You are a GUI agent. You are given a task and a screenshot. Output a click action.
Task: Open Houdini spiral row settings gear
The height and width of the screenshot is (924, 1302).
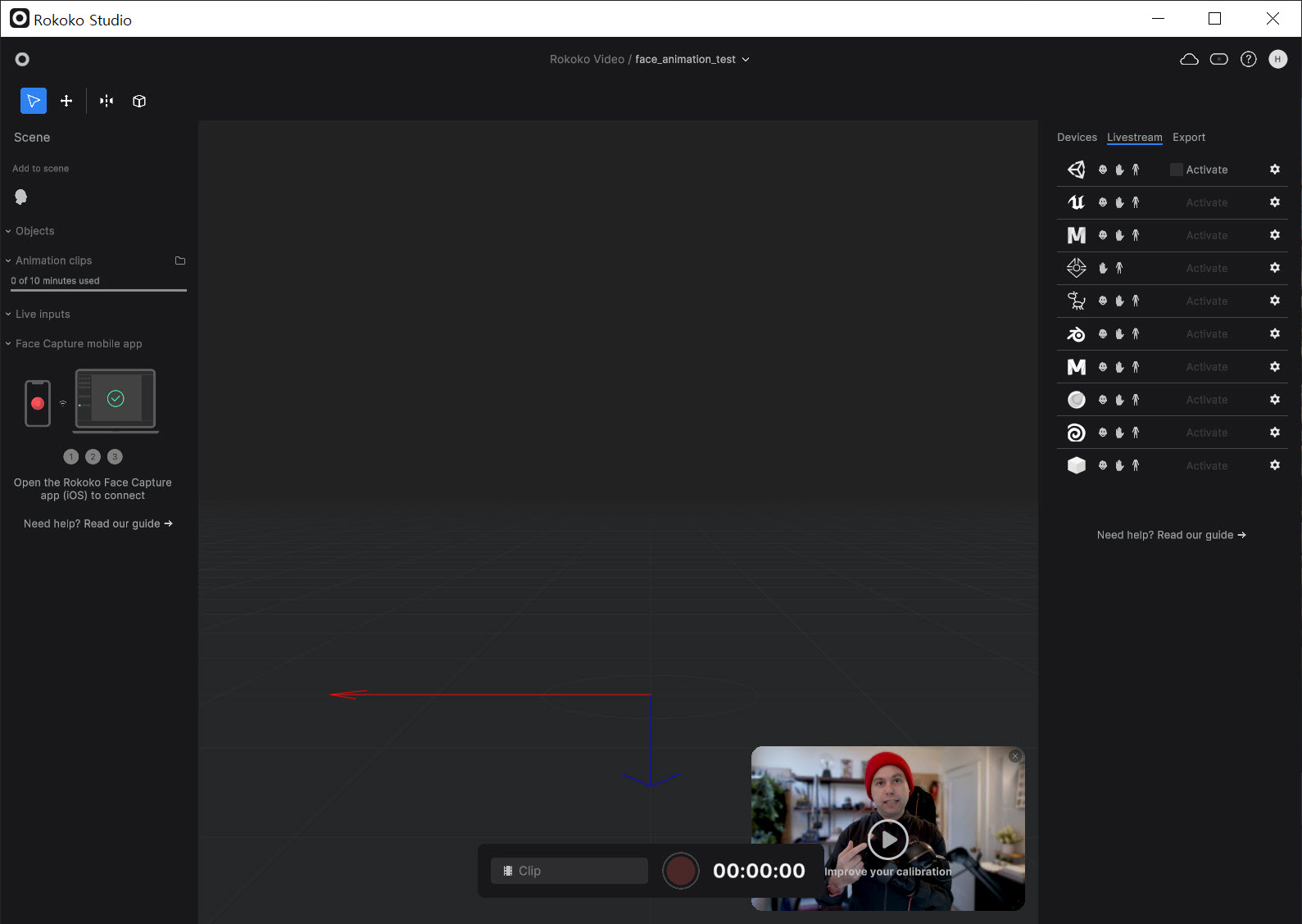1275,432
